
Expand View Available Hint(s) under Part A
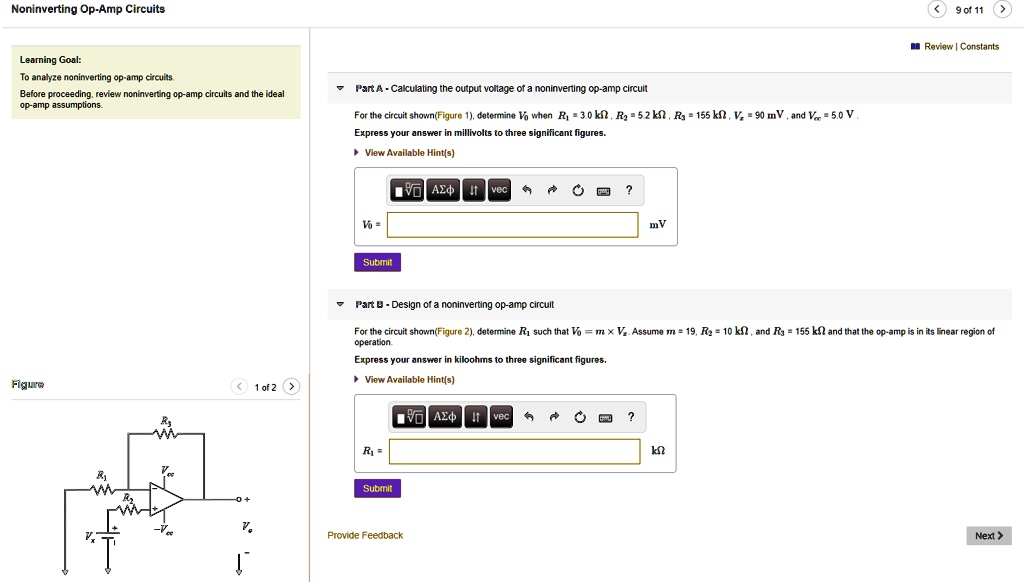pos(409,153)
